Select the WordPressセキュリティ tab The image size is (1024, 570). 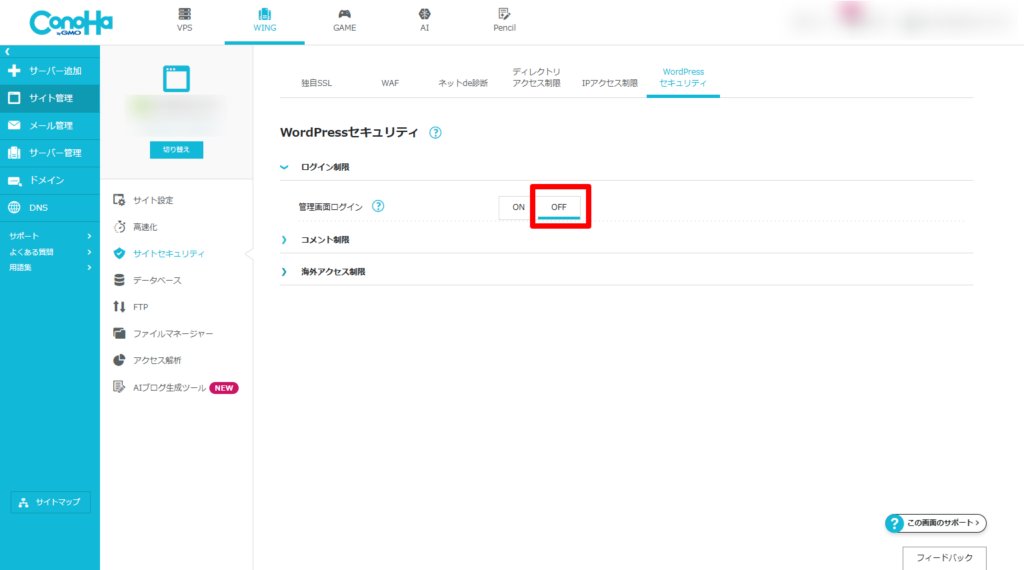683,77
